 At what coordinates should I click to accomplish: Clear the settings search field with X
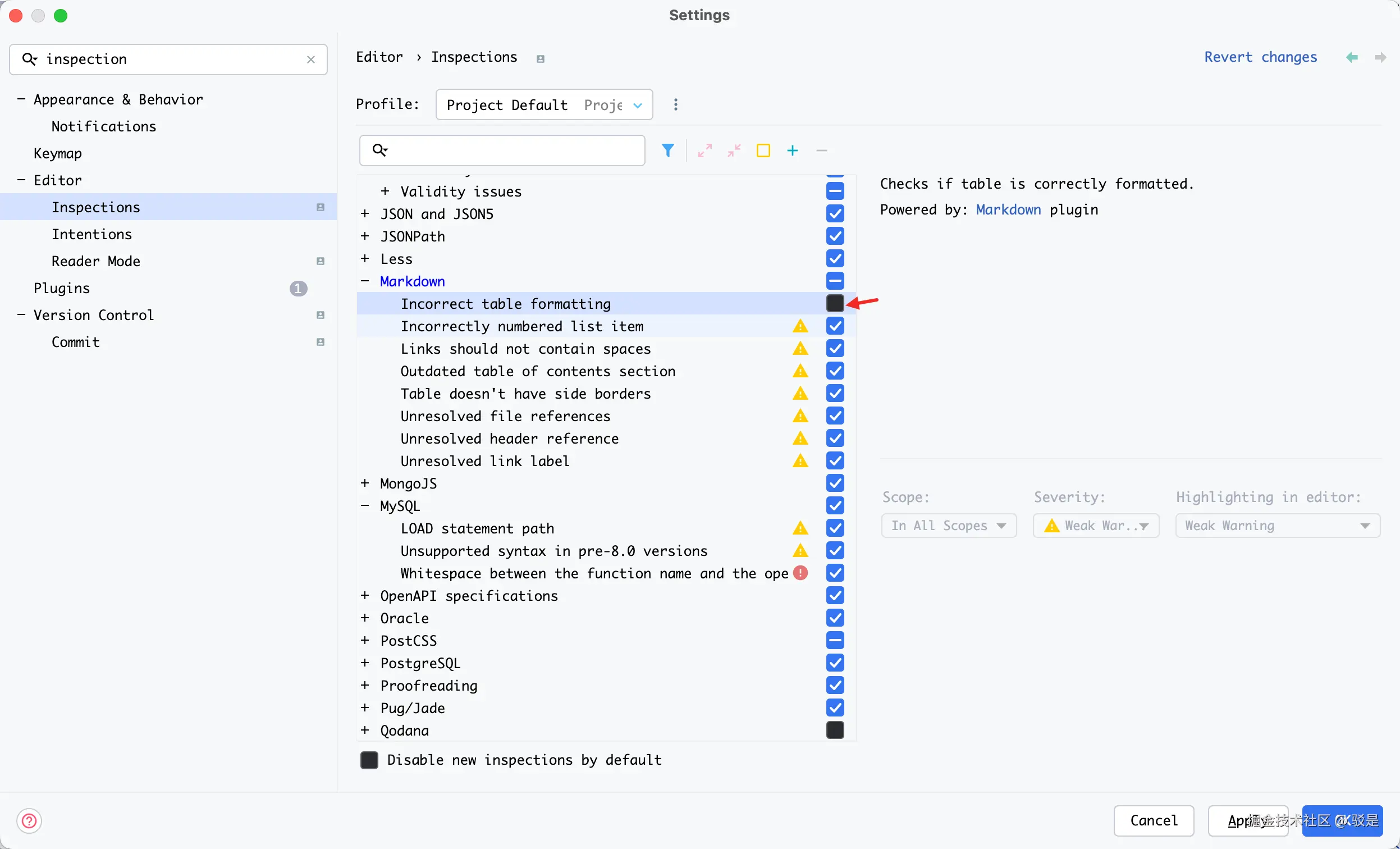point(311,59)
